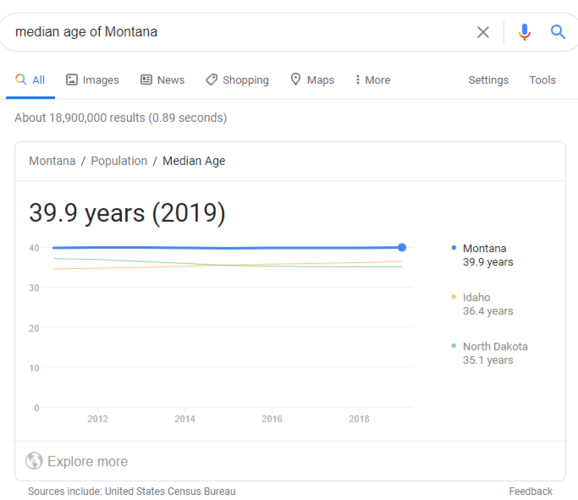
Task: Click the 2014 x-axis label
Action: (x=185, y=419)
